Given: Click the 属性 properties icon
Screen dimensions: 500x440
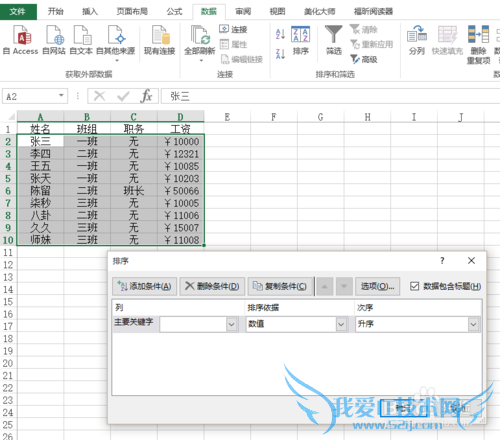Looking at the screenshot, I should click(225, 44).
